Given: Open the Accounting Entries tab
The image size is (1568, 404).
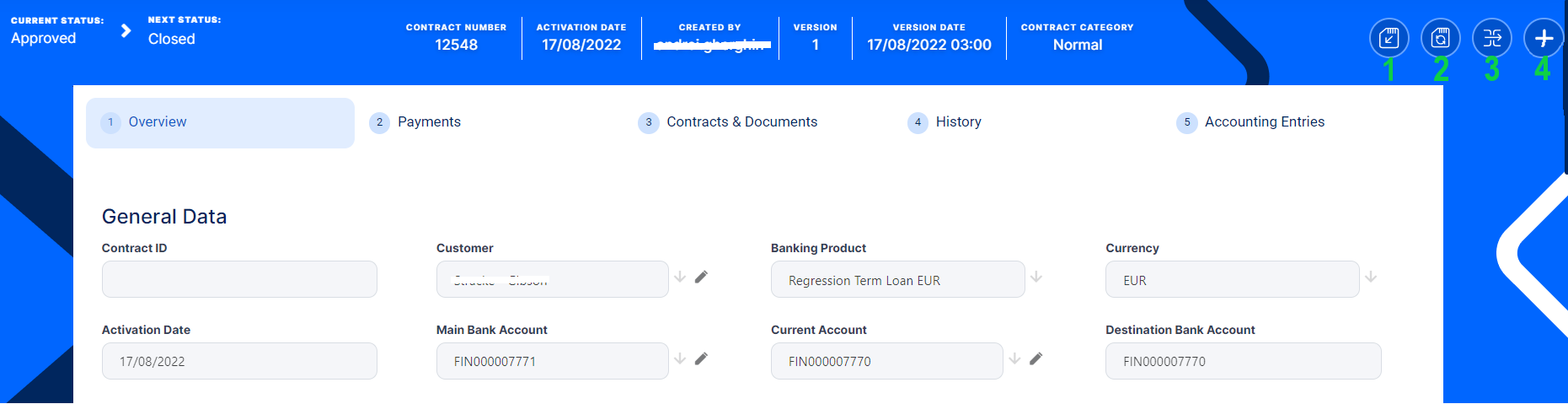Looking at the screenshot, I should click(x=1264, y=122).
